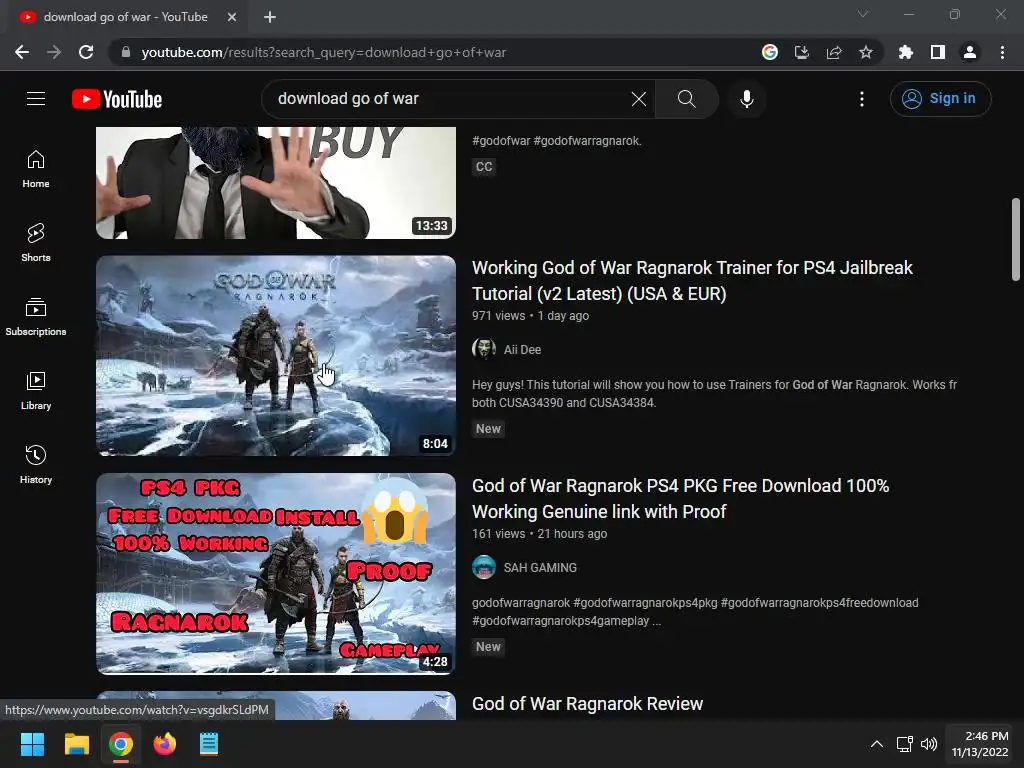Start voice search with the microphone icon

[746, 99]
